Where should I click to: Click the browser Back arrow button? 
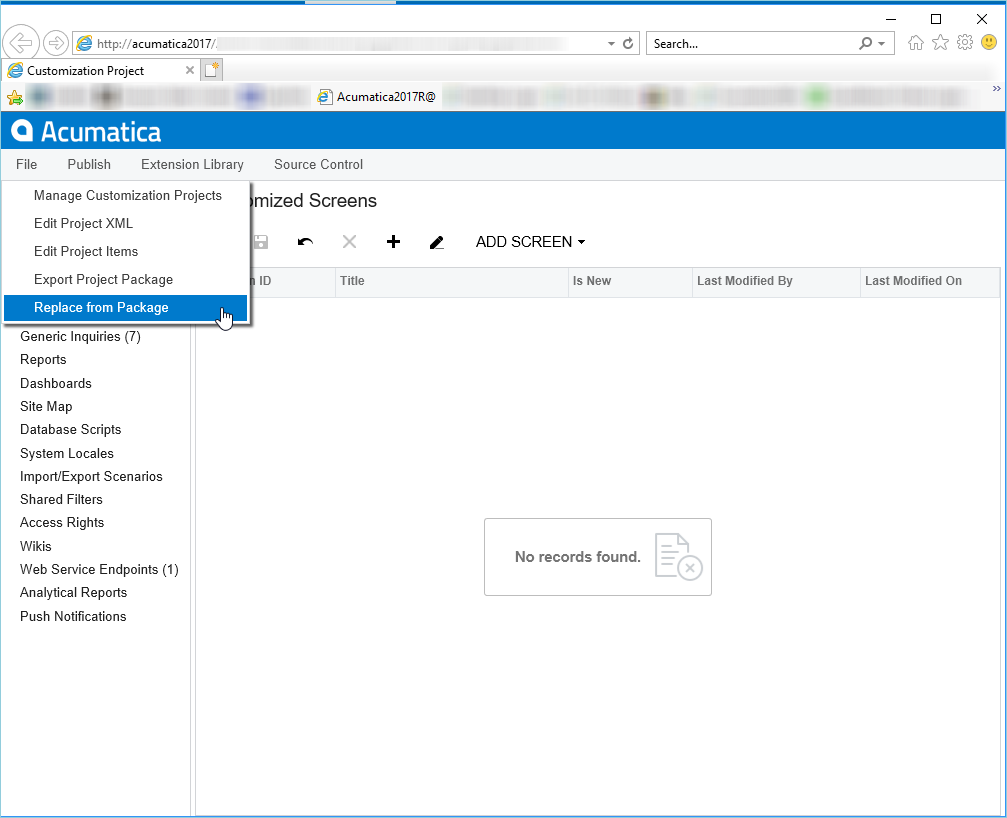click(x=21, y=43)
